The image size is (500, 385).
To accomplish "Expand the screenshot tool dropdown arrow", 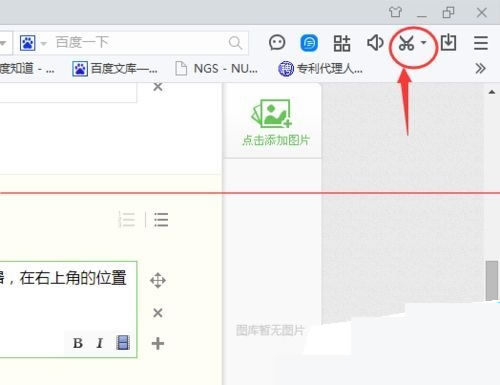I will (x=423, y=42).
